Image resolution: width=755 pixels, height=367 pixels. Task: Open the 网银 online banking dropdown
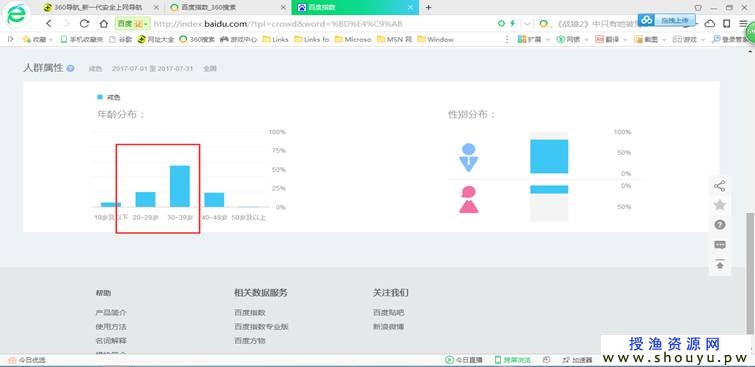[x=572, y=39]
